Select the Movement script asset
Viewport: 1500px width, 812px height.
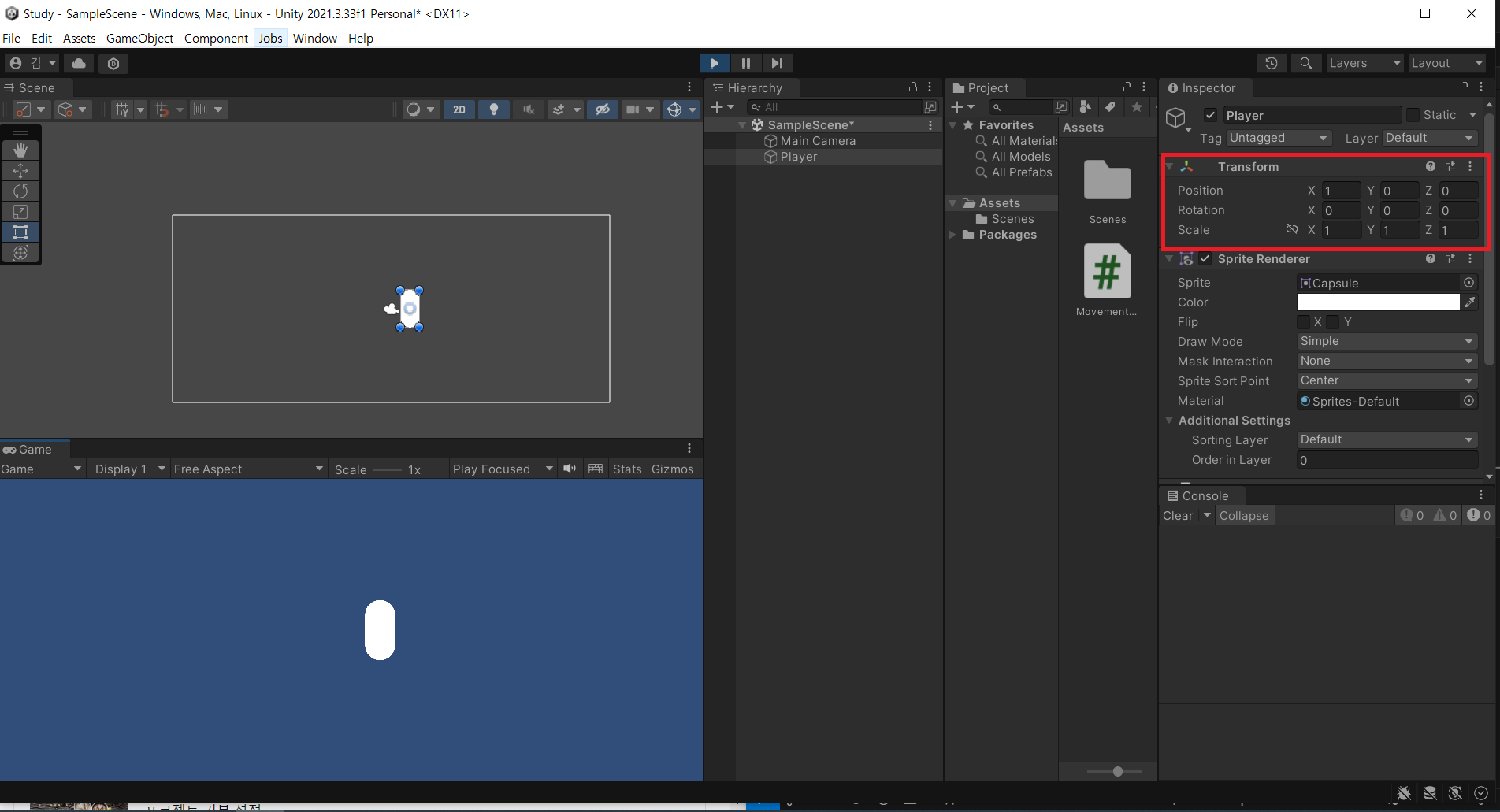tap(1108, 271)
